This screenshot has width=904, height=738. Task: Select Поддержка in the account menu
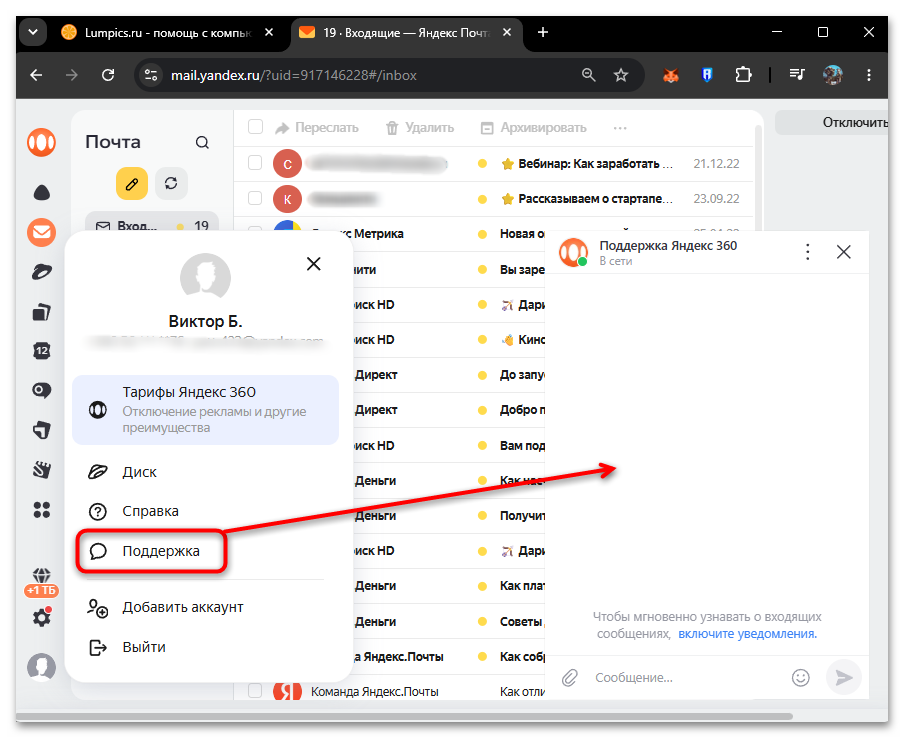[151, 551]
